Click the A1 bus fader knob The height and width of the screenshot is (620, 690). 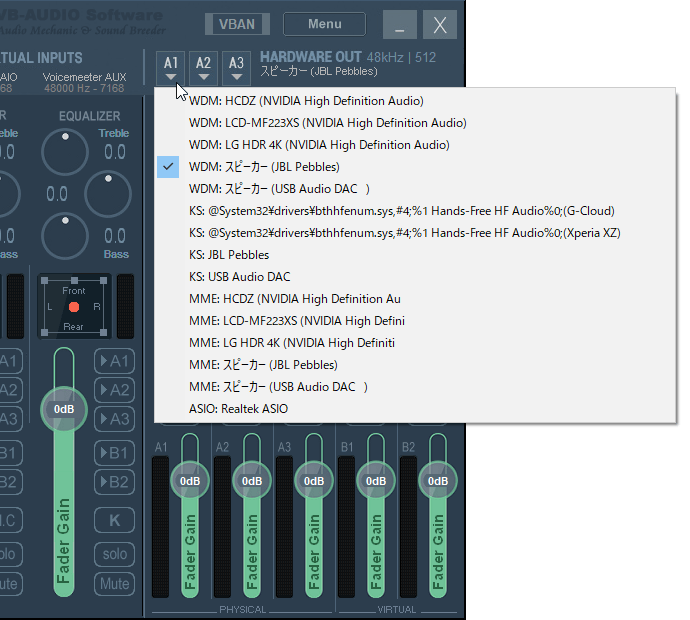point(190,481)
